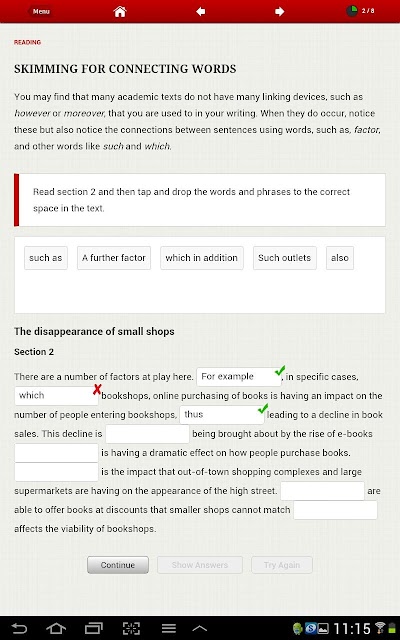The image size is (400, 640).
Task: Click the Continue button
Action: coord(118,565)
